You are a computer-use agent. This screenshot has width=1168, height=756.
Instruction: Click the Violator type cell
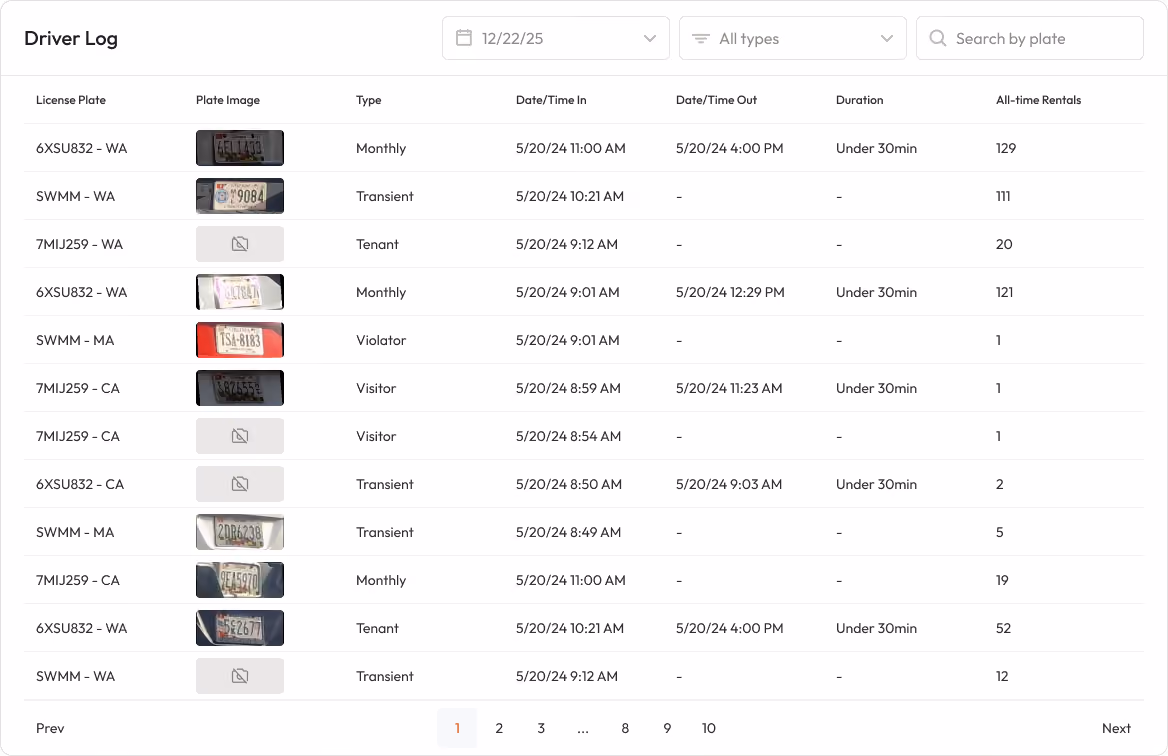pos(381,340)
